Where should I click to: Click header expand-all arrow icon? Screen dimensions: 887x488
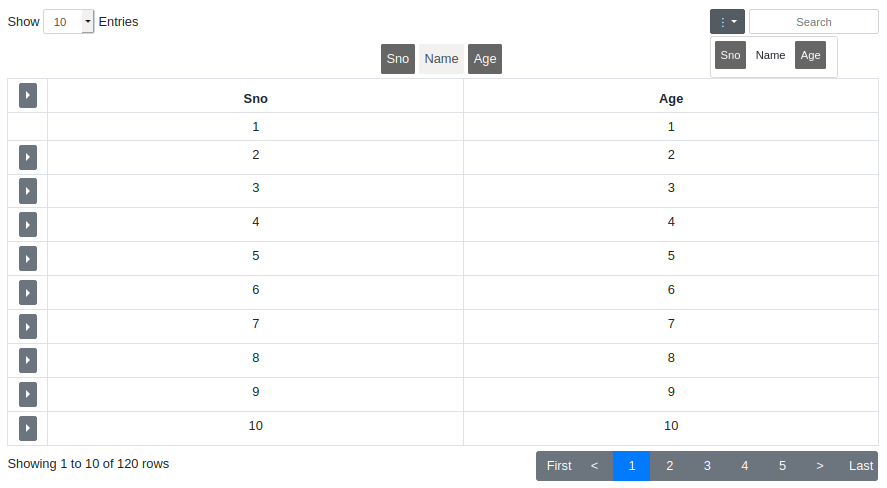[x=27, y=95]
